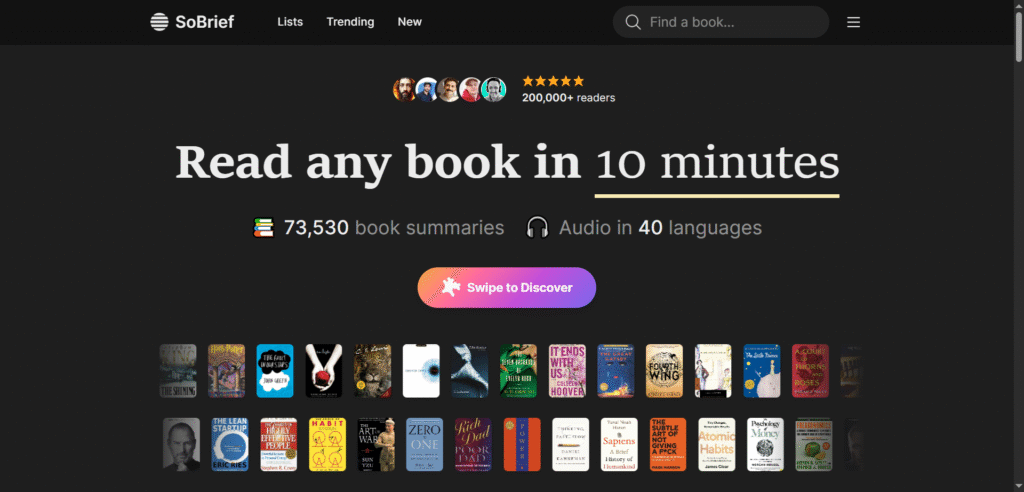Open the hamburger menu
Viewport: 1024px width, 492px height.
pos(853,22)
